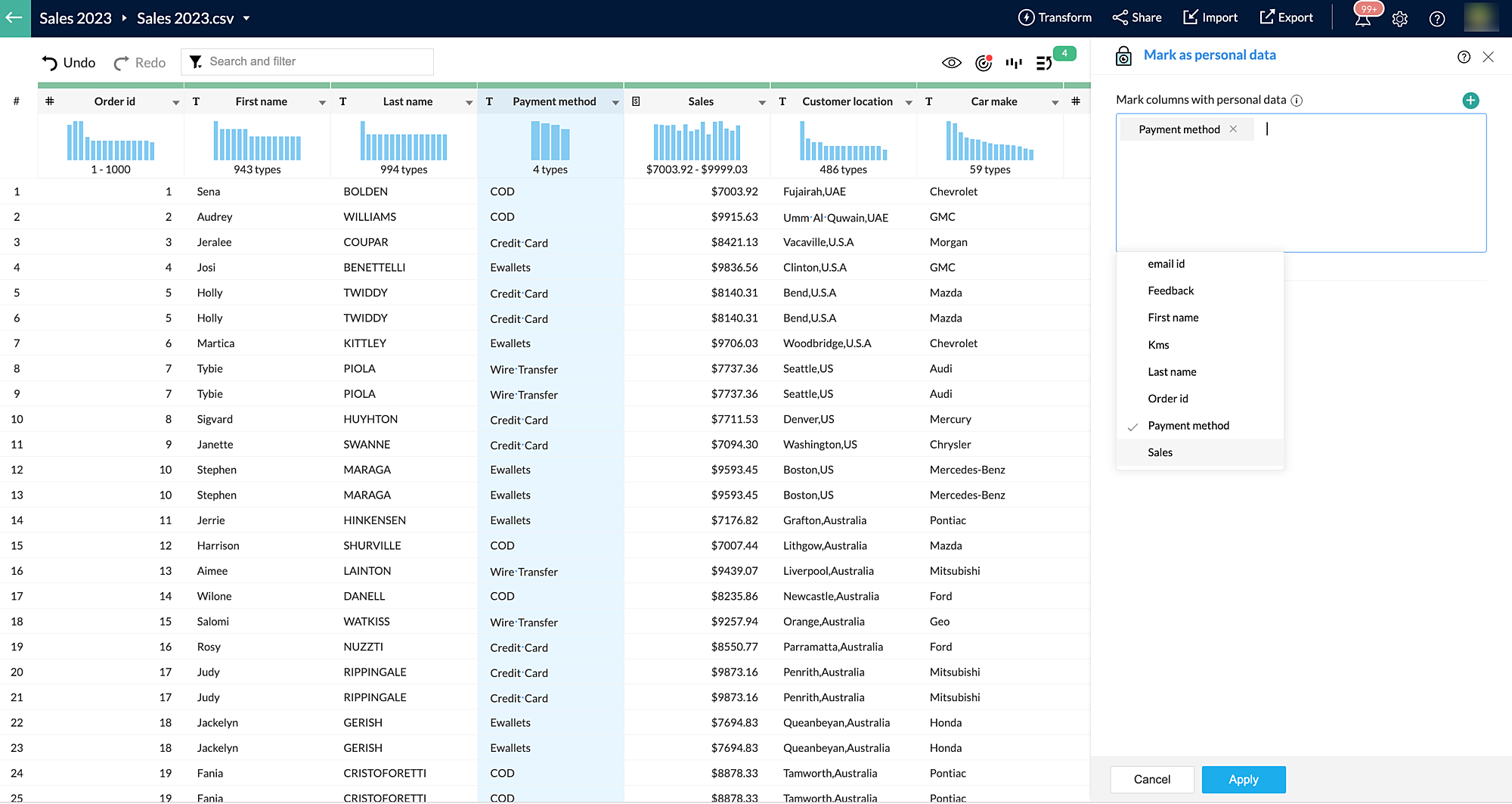Click the Sales column histogram
The height and width of the screenshot is (804, 1512).
(696, 141)
